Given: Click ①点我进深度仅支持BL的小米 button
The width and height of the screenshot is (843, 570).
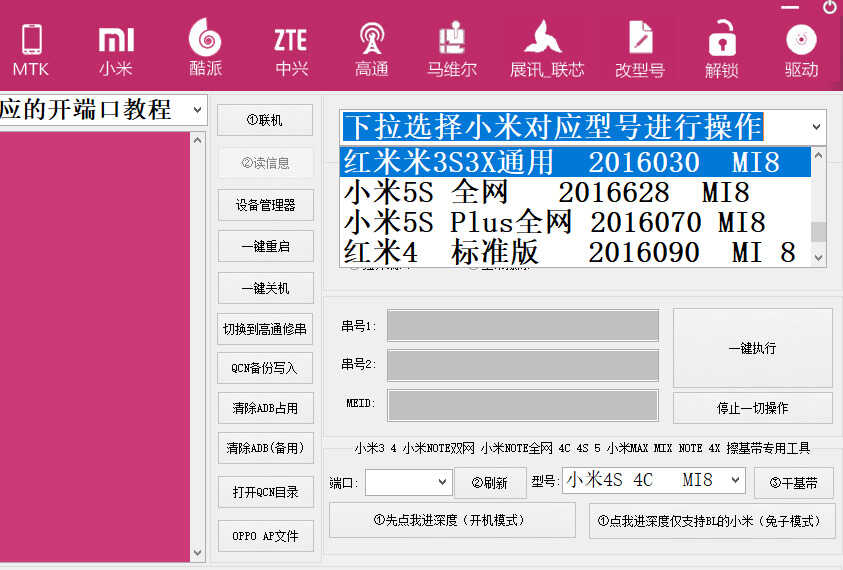Looking at the screenshot, I should pyautogui.click(x=712, y=521).
